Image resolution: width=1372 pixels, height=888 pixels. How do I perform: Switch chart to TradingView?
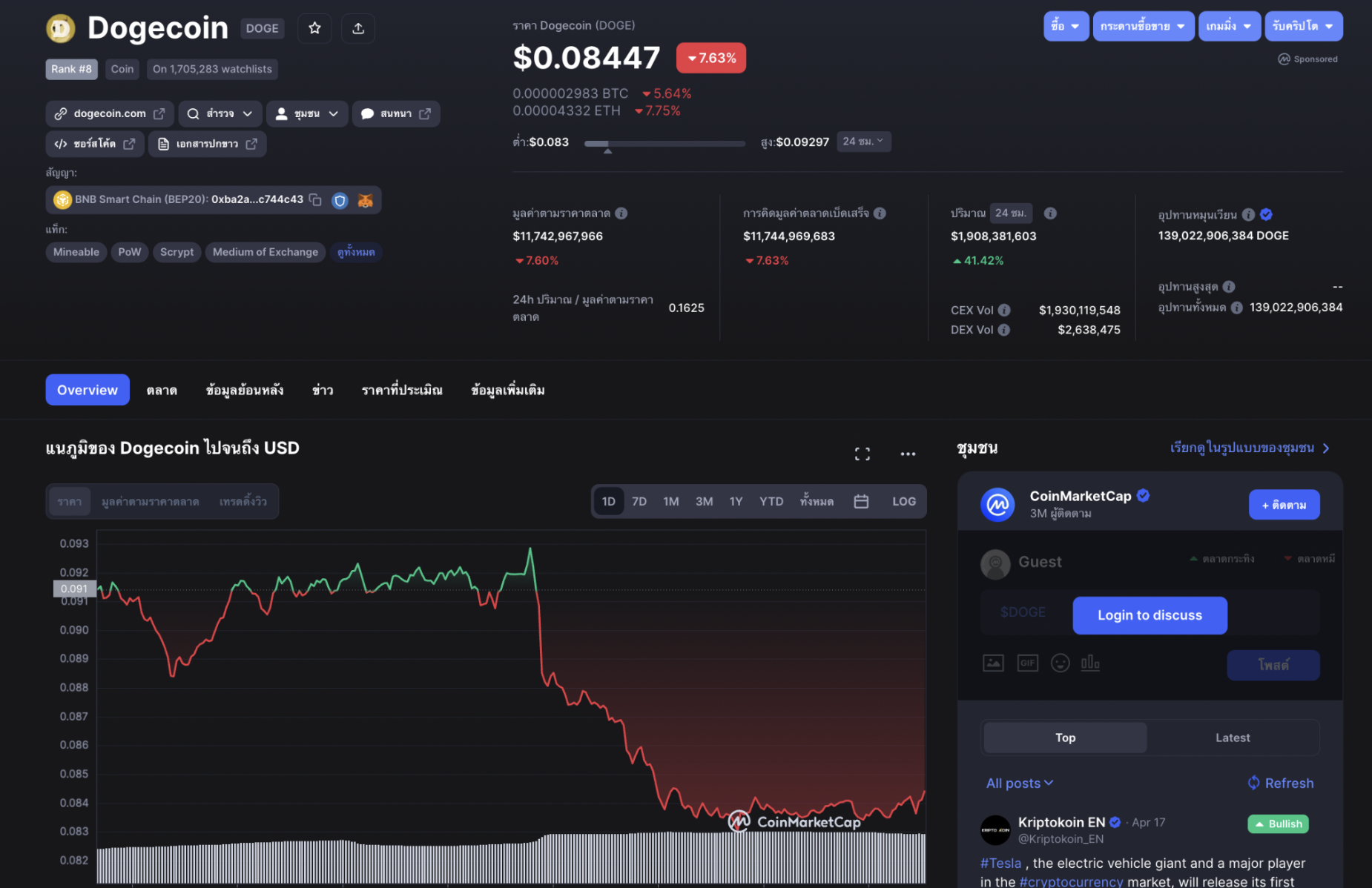coord(243,502)
